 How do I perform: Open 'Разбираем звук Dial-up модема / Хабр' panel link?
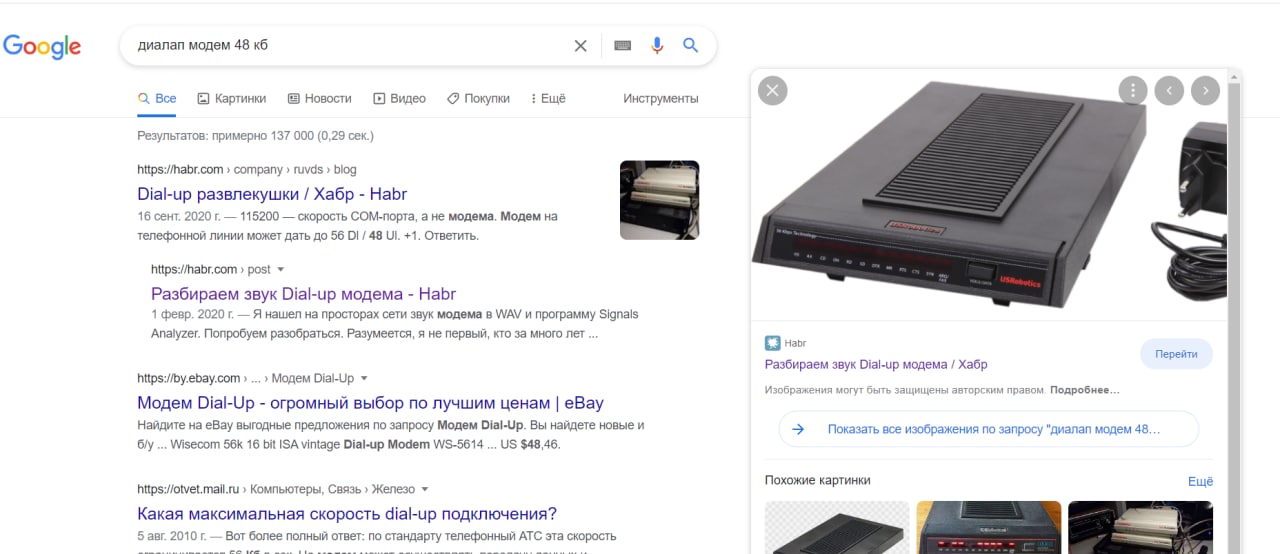(x=876, y=364)
